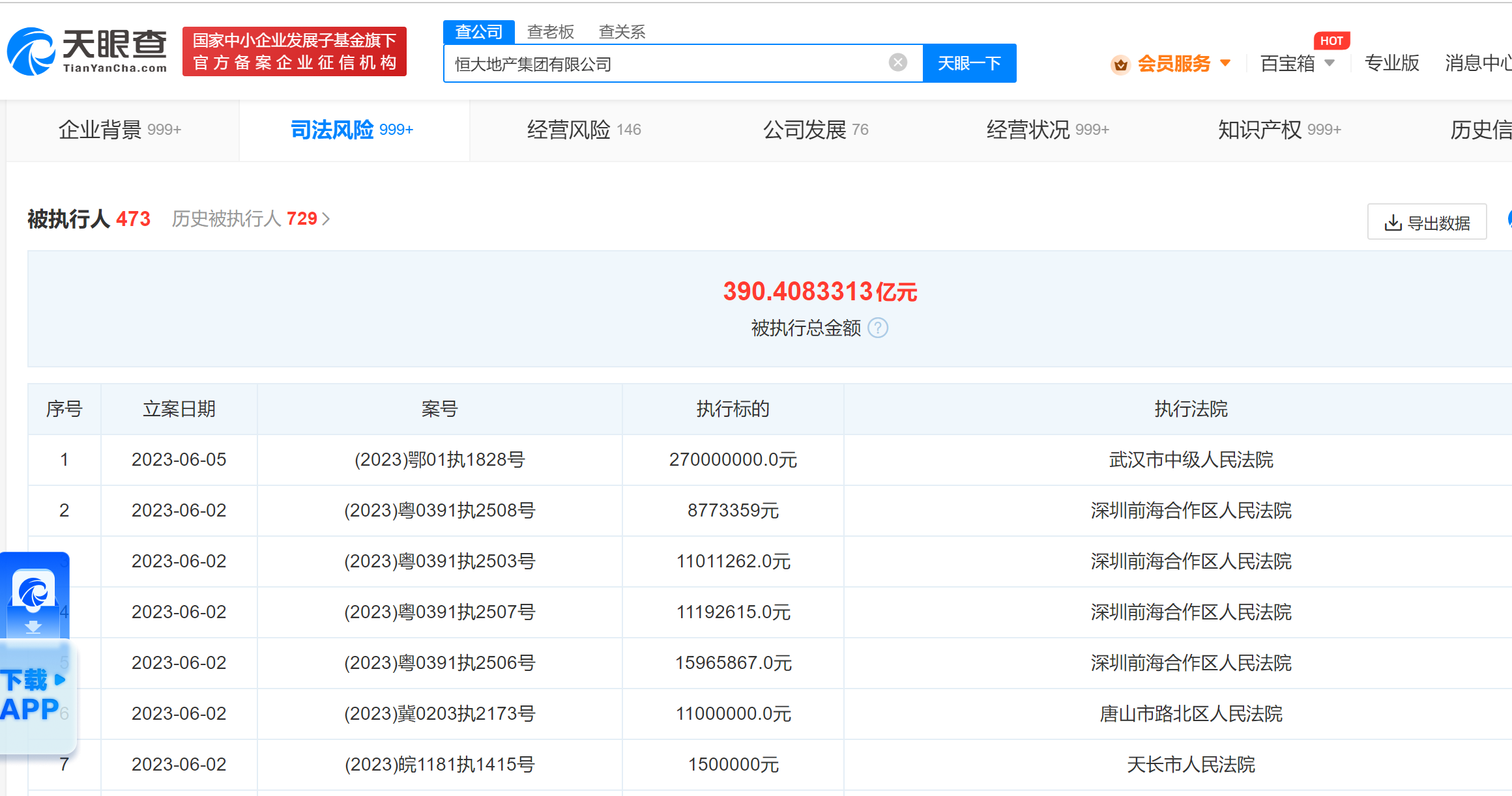Open case (2023)鄂01执1828号

pyautogui.click(x=439, y=460)
